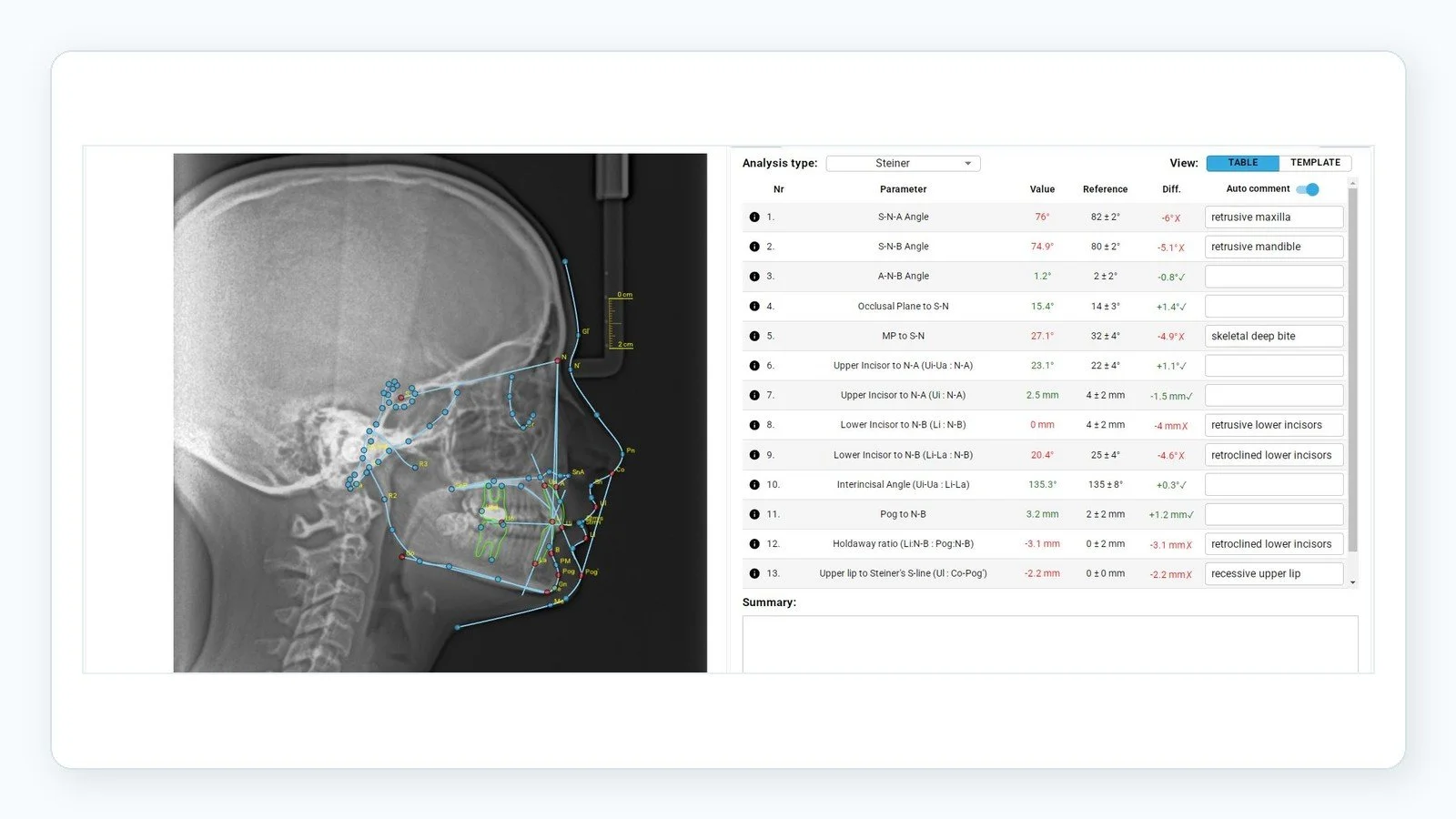
Task: Switch to the TABLE view
Action: (1242, 163)
